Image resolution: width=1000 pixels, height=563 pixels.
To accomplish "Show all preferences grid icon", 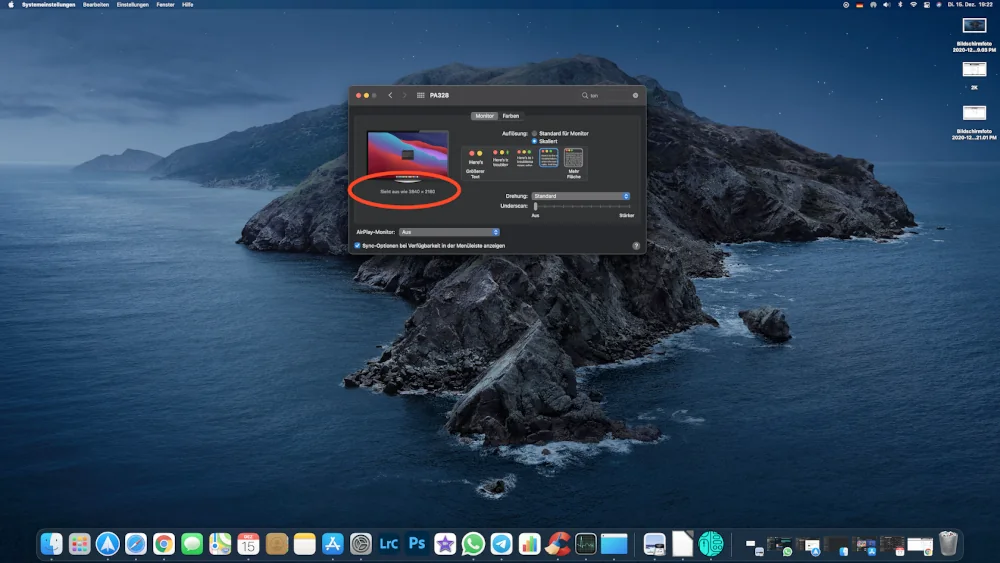I will point(421,95).
